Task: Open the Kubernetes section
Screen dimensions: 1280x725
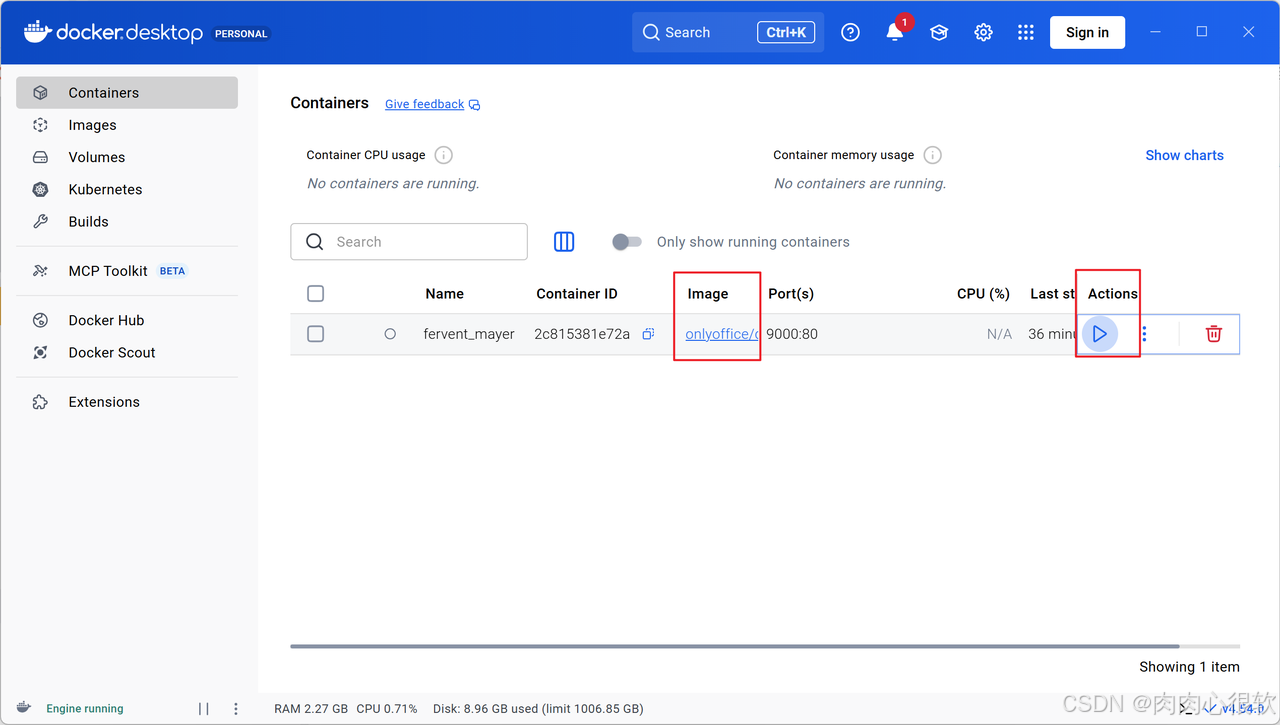Action: pyautogui.click(x=127, y=189)
